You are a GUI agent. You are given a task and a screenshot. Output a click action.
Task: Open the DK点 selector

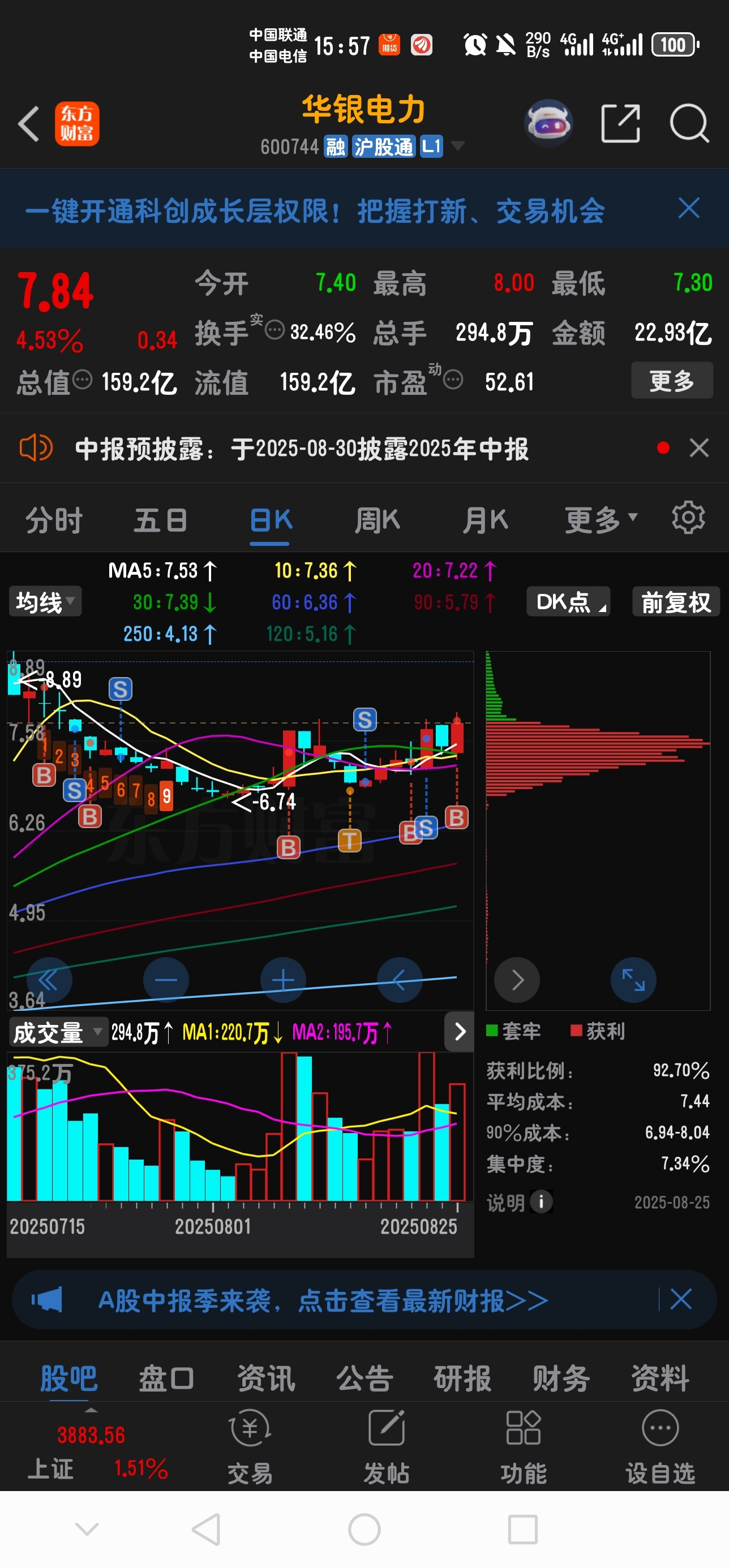[x=568, y=602]
